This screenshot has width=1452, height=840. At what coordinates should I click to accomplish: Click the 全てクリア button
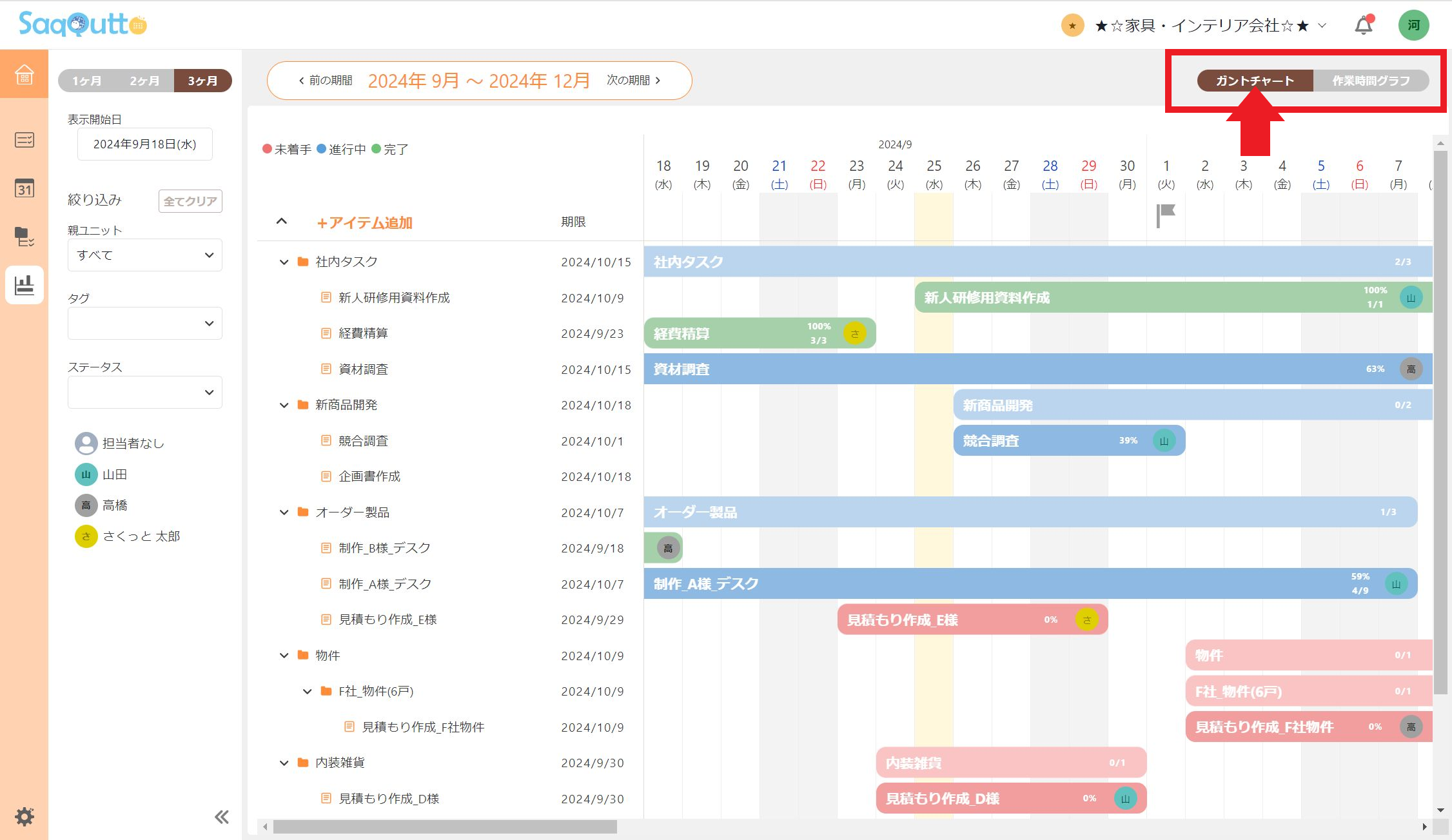click(x=190, y=201)
